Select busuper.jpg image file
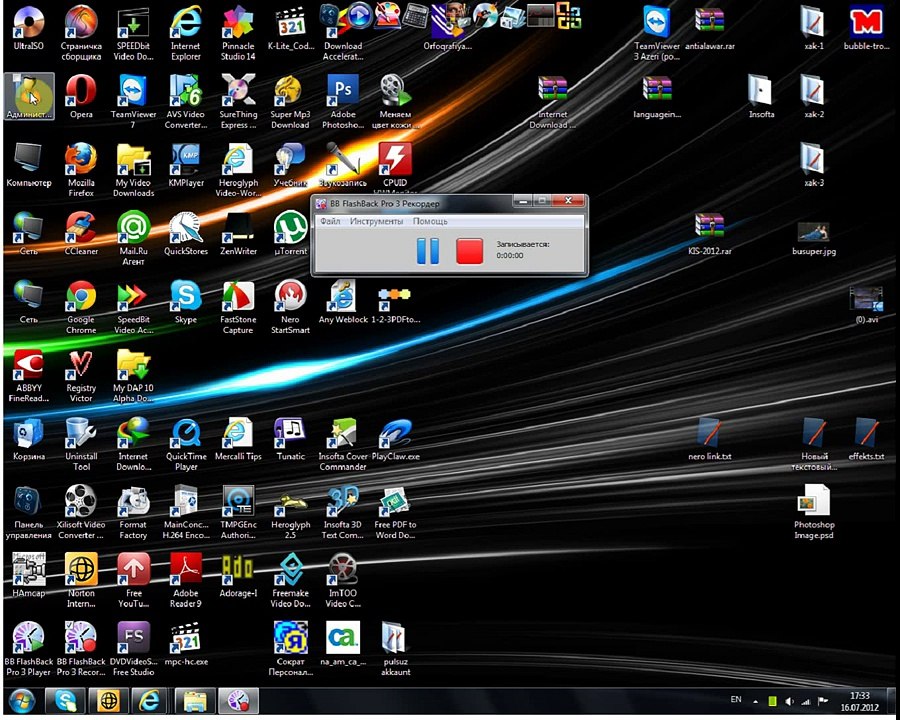The width and height of the screenshot is (900, 720). (813, 238)
